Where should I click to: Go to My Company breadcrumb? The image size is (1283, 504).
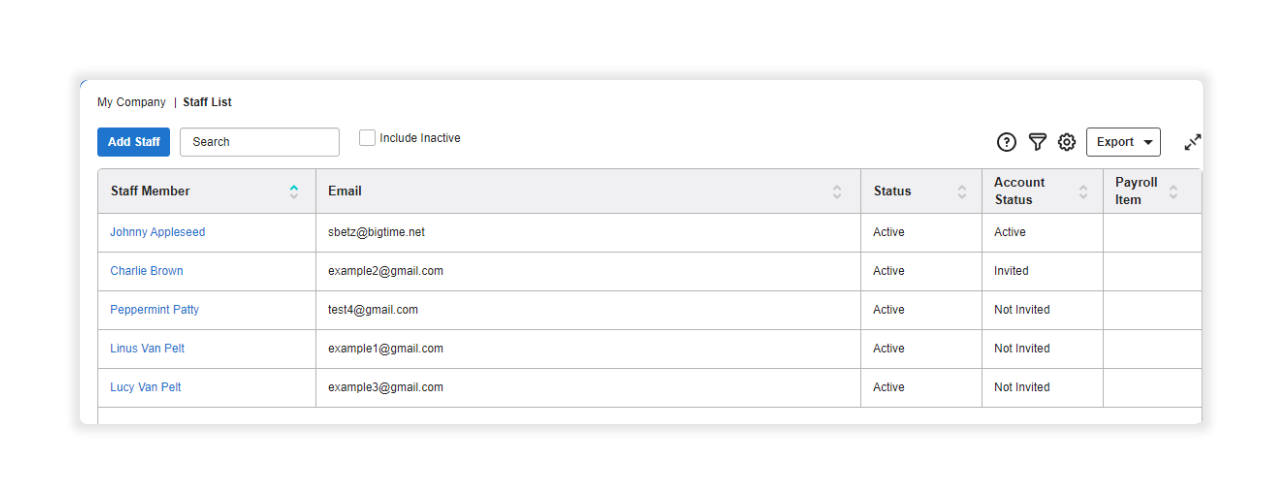click(131, 102)
